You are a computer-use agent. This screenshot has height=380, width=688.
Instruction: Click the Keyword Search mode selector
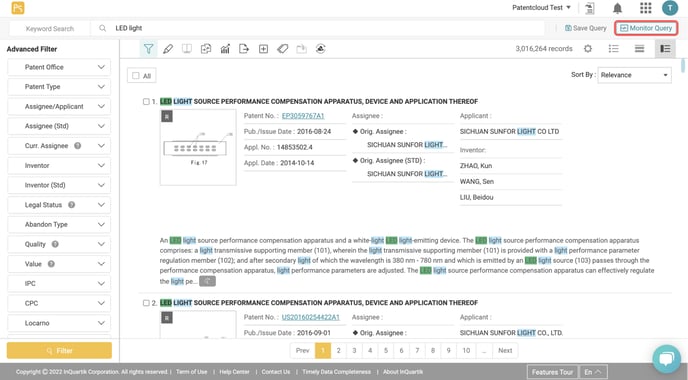(x=50, y=29)
